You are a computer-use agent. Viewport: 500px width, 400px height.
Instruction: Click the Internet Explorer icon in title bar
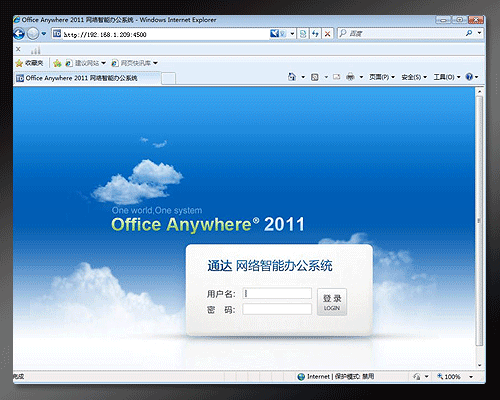pyautogui.click(x=16, y=20)
